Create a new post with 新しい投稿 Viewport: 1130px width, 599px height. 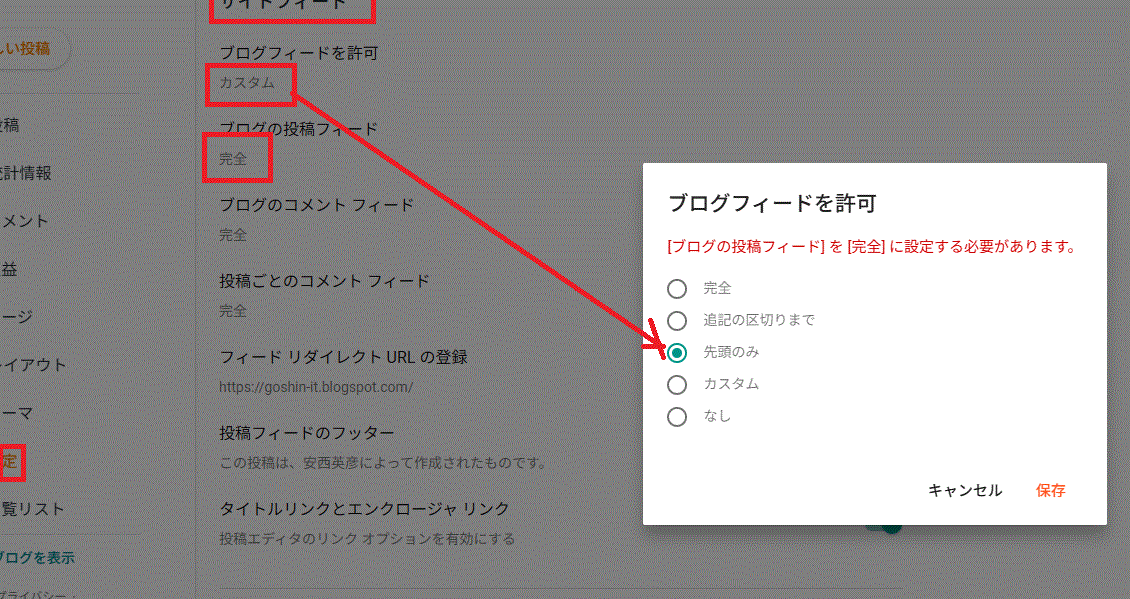(25, 46)
